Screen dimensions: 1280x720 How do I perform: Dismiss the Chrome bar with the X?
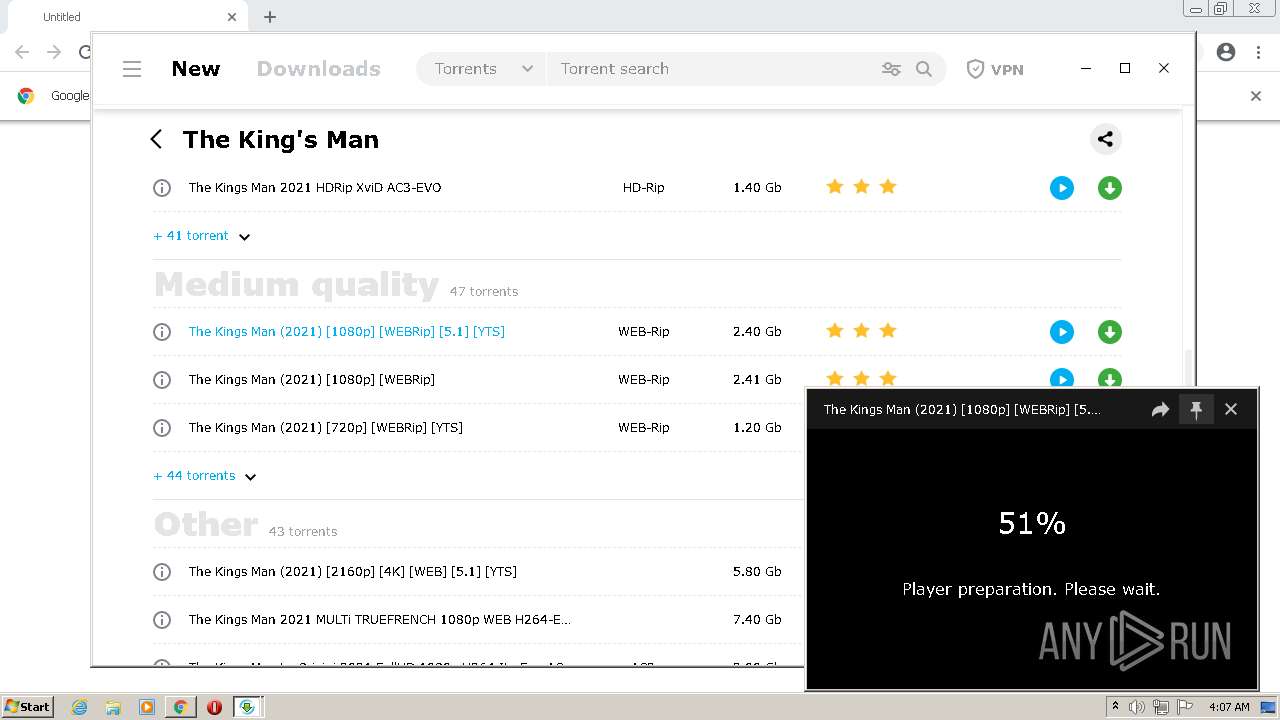[1256, 96]
